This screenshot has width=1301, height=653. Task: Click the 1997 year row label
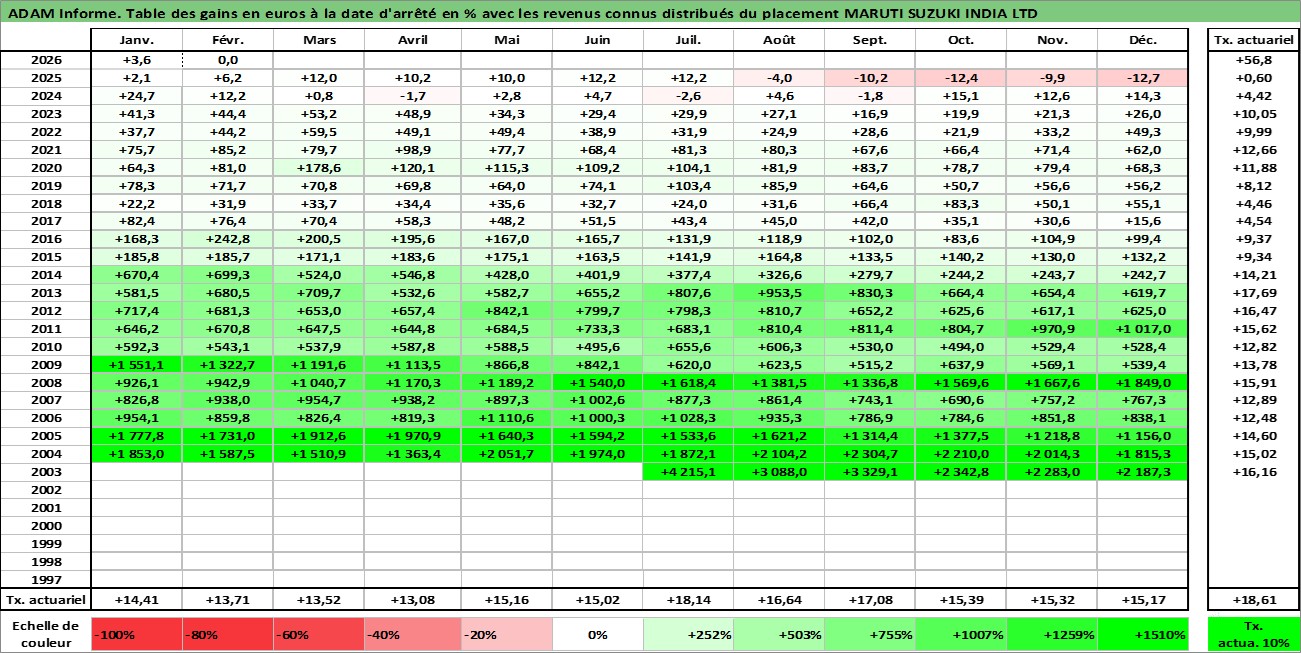pos(45,580)
